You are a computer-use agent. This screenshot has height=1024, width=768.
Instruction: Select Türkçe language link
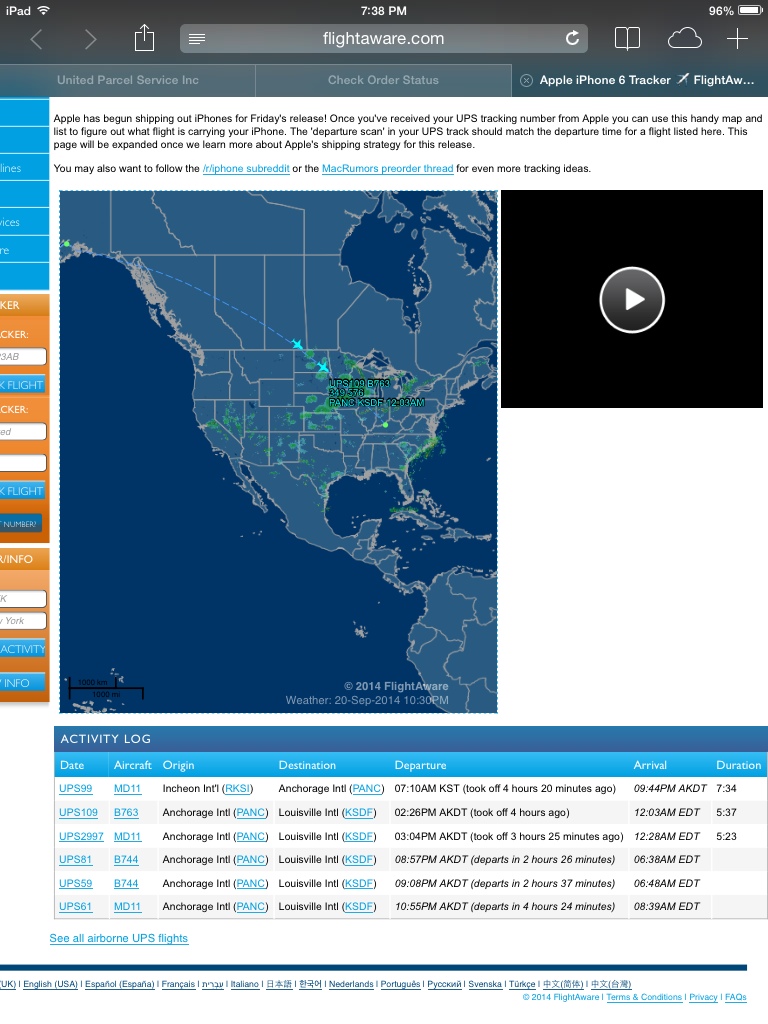(x=522, y=984)
